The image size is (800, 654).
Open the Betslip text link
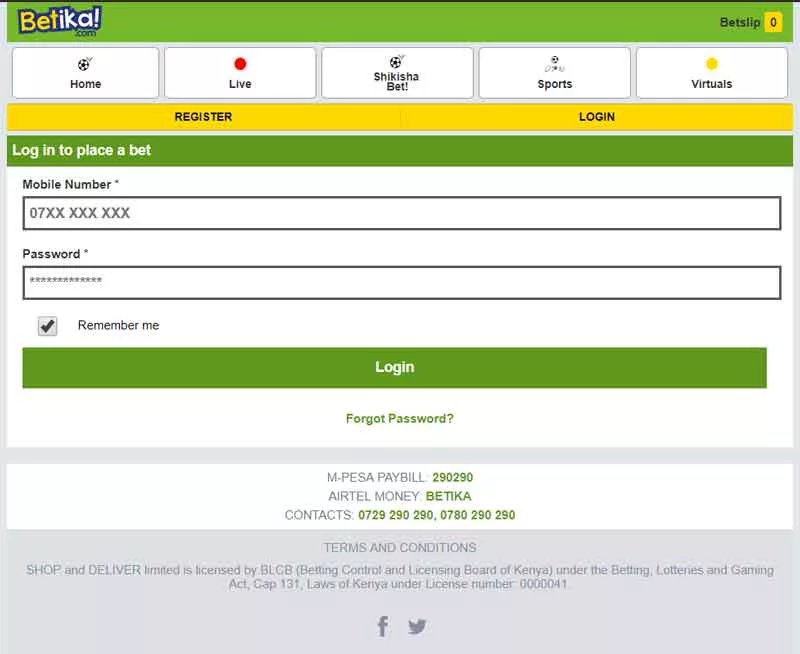coord(740,22)
